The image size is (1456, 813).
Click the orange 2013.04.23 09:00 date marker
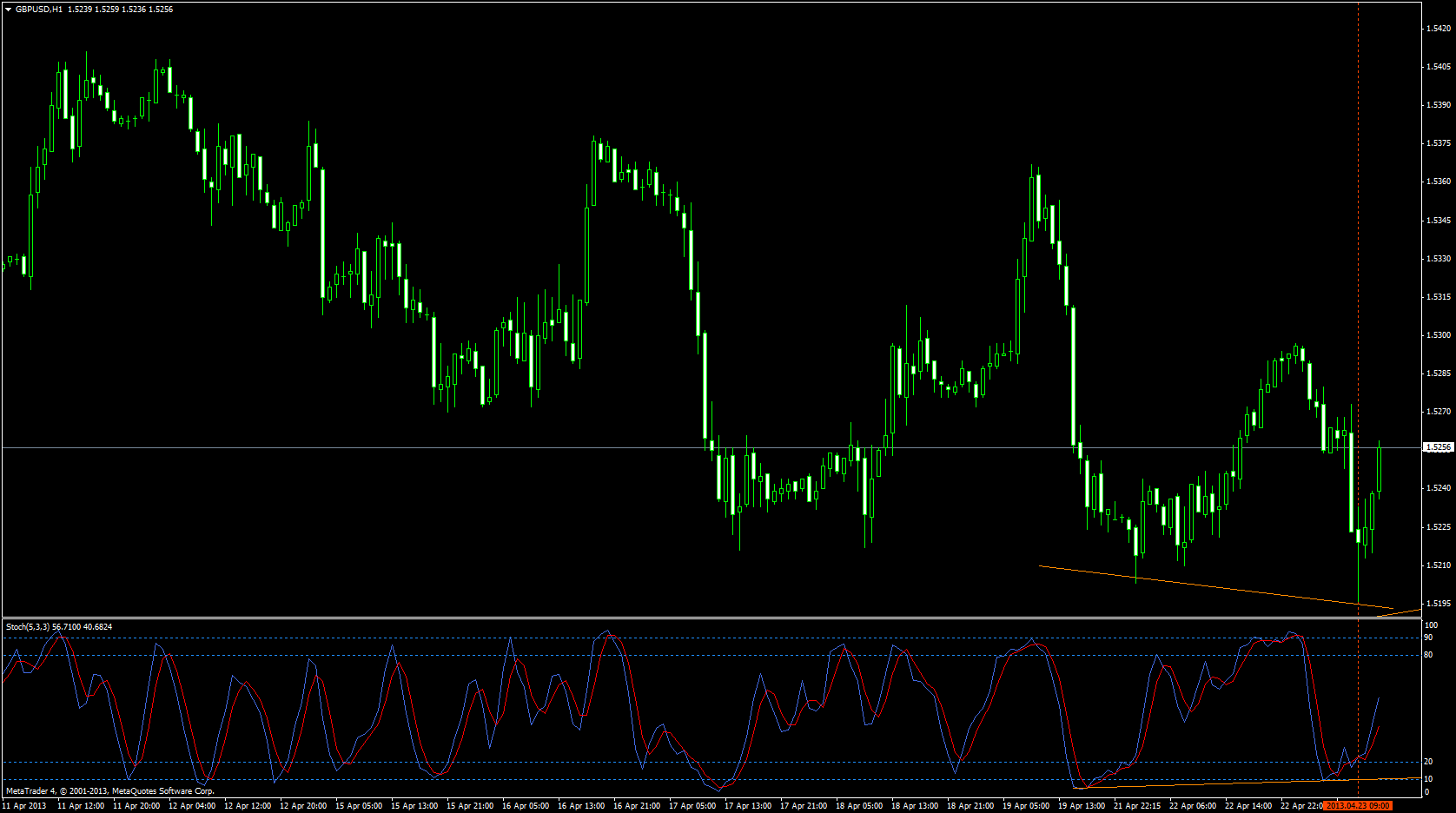1358,806
